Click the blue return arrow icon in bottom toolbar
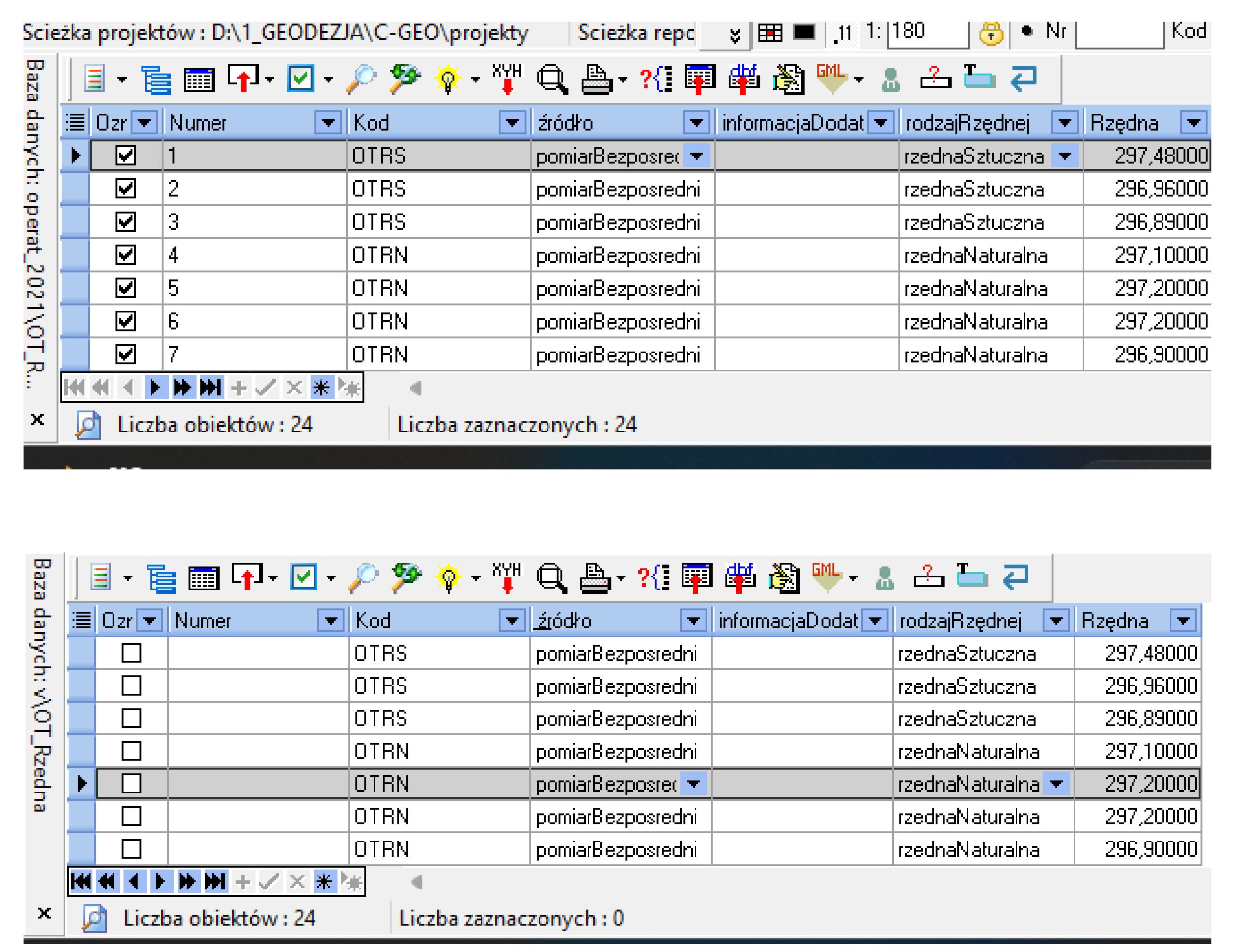The width and height of the screenshot is (1242, 952). [x=1015, y=577]
